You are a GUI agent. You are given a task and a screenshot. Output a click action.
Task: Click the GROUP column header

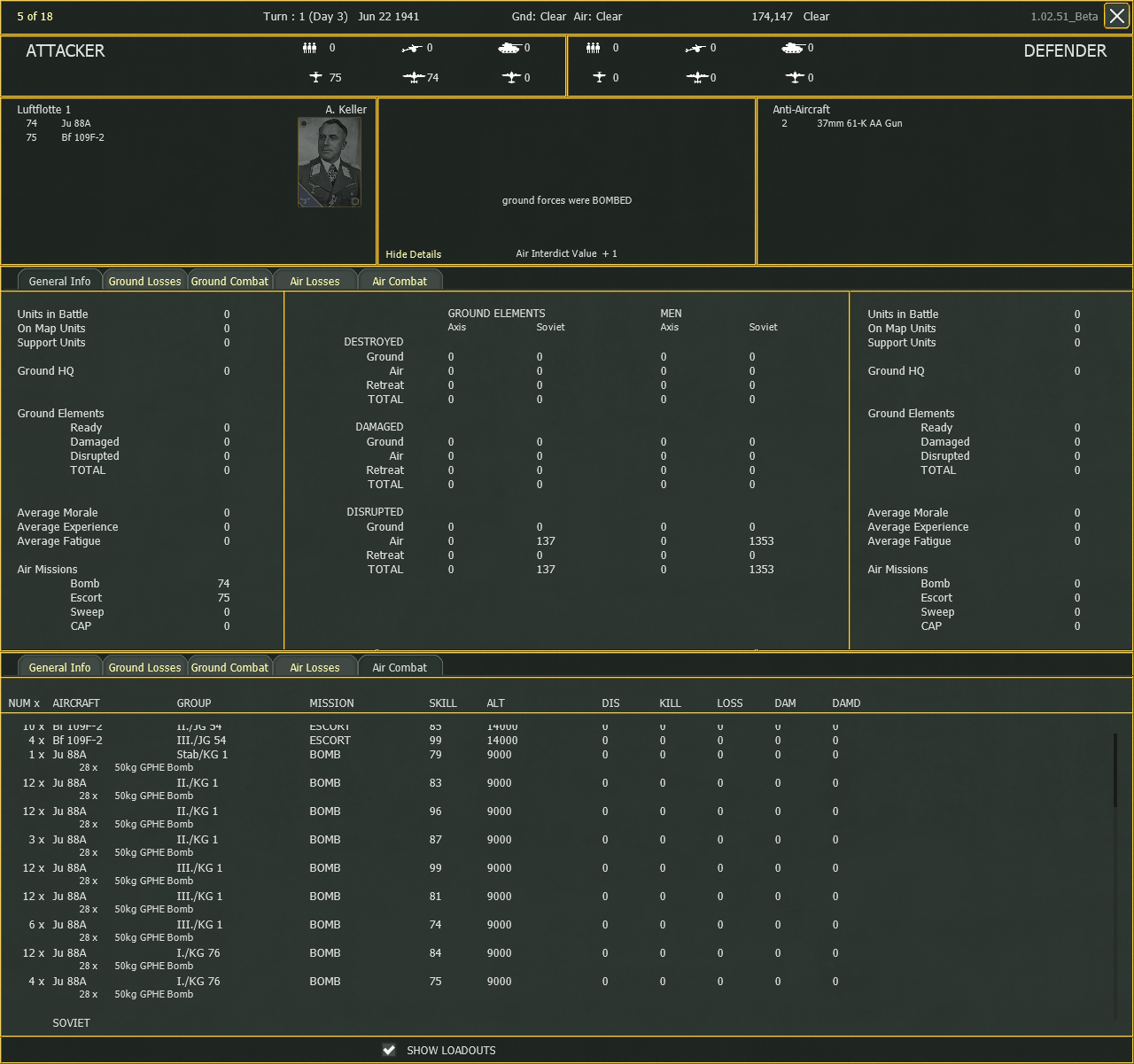[x=194, y=703]
